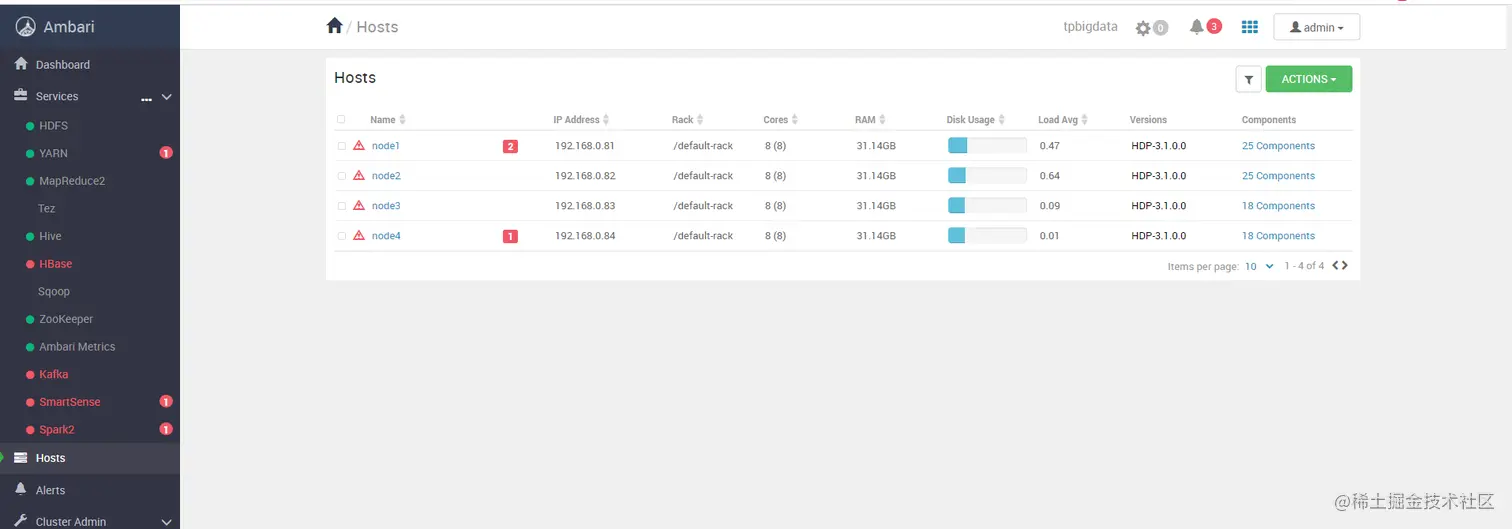Sort by Cores column arrows

click(x=795, y=120)
